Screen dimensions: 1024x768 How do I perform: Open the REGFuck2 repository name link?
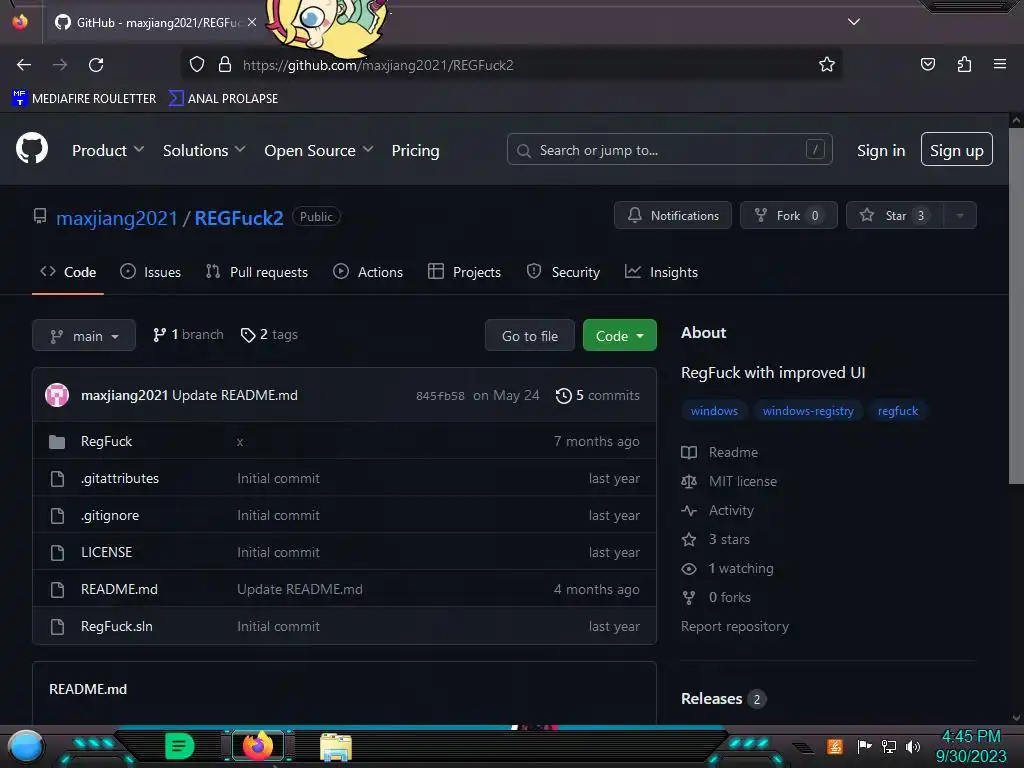tap(239, 217)
